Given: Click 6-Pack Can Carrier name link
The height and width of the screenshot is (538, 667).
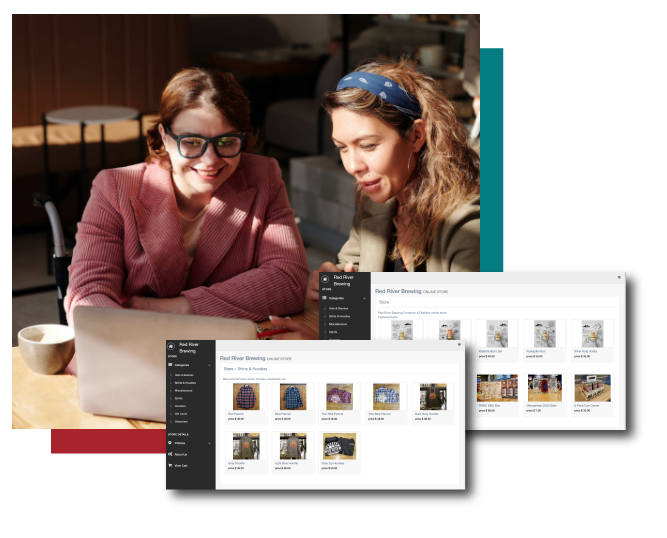Looking at the screenshot, I should click(587, 405).
